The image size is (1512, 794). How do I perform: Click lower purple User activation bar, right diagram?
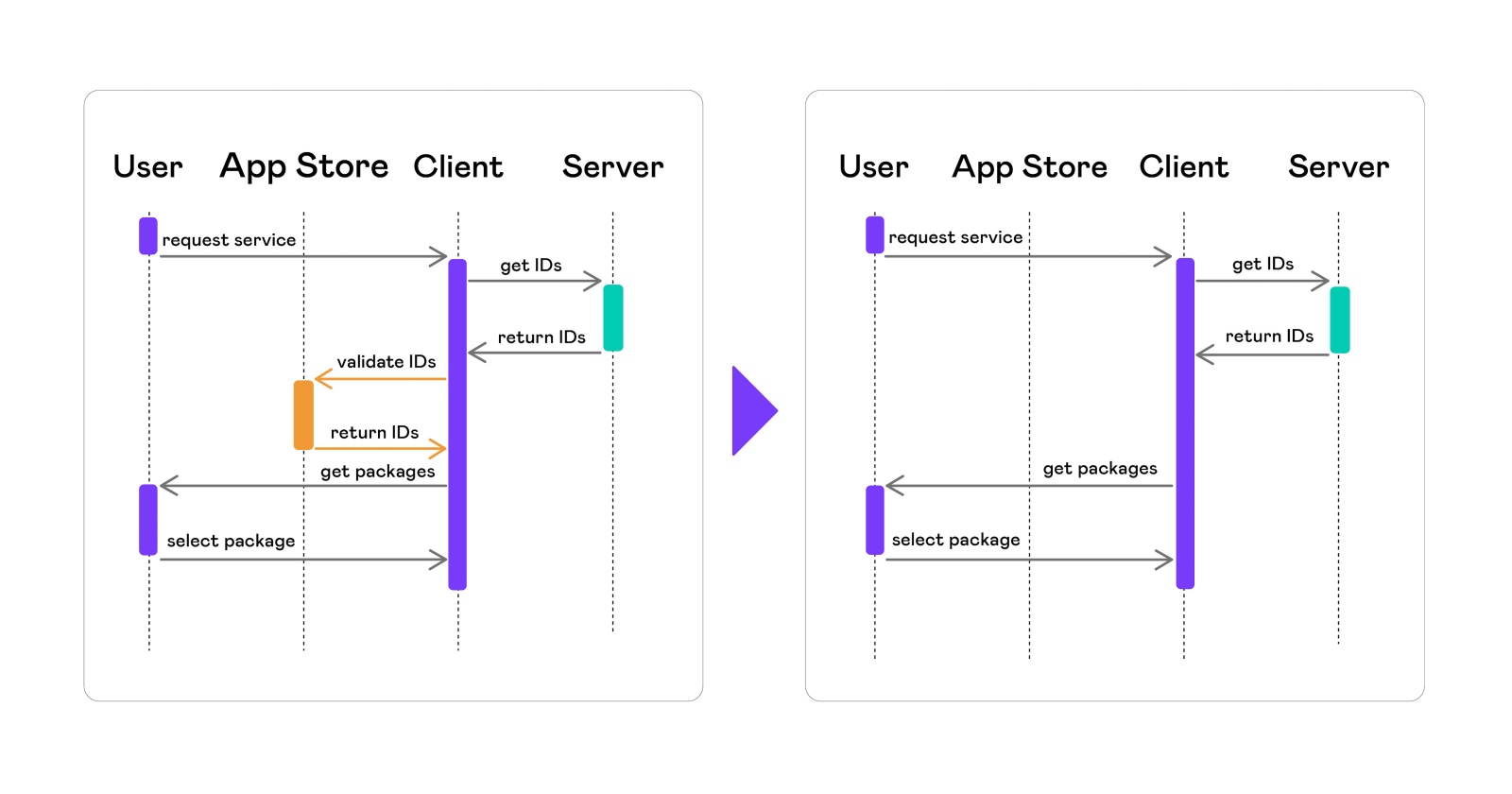[x=875, y=520]
